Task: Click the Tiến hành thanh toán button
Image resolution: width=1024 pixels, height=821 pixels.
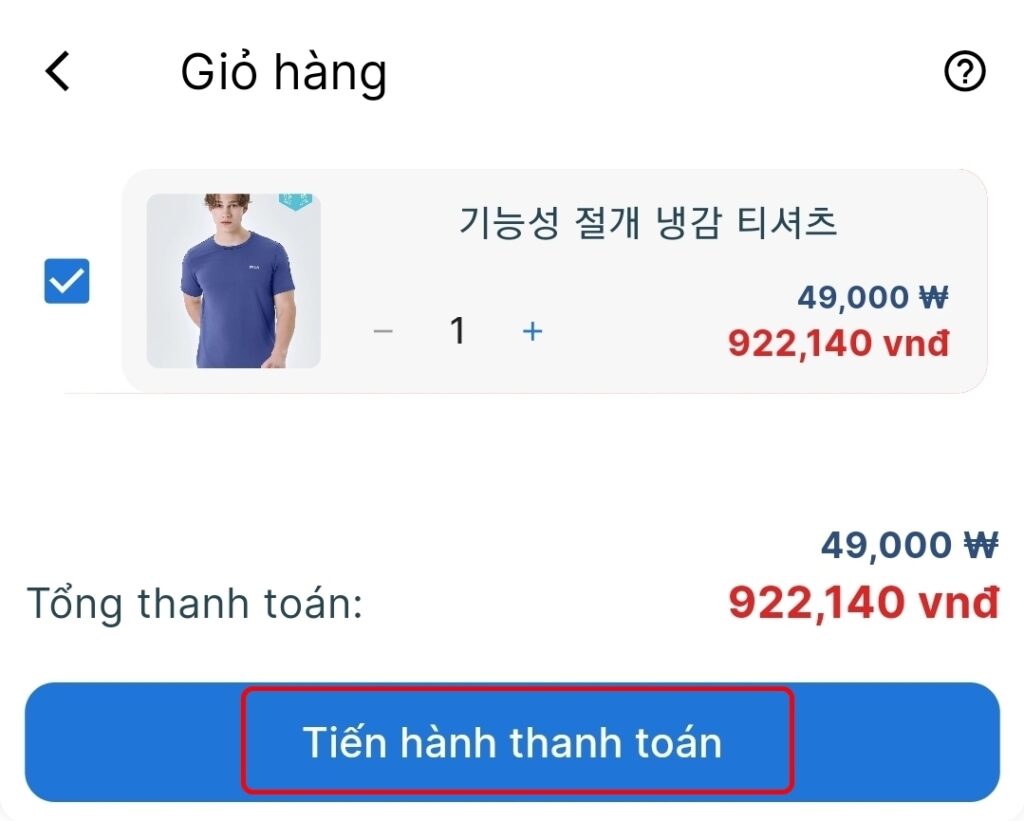Action: pos(513,742)
